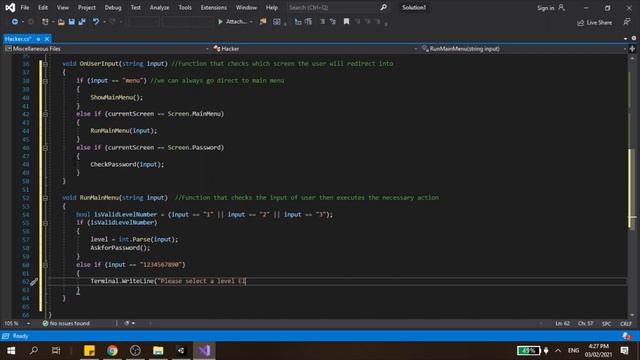Click the Navigate Backward arrow icon
The width and height of the screenshot is (640, 360).
(x=15, y=22)
